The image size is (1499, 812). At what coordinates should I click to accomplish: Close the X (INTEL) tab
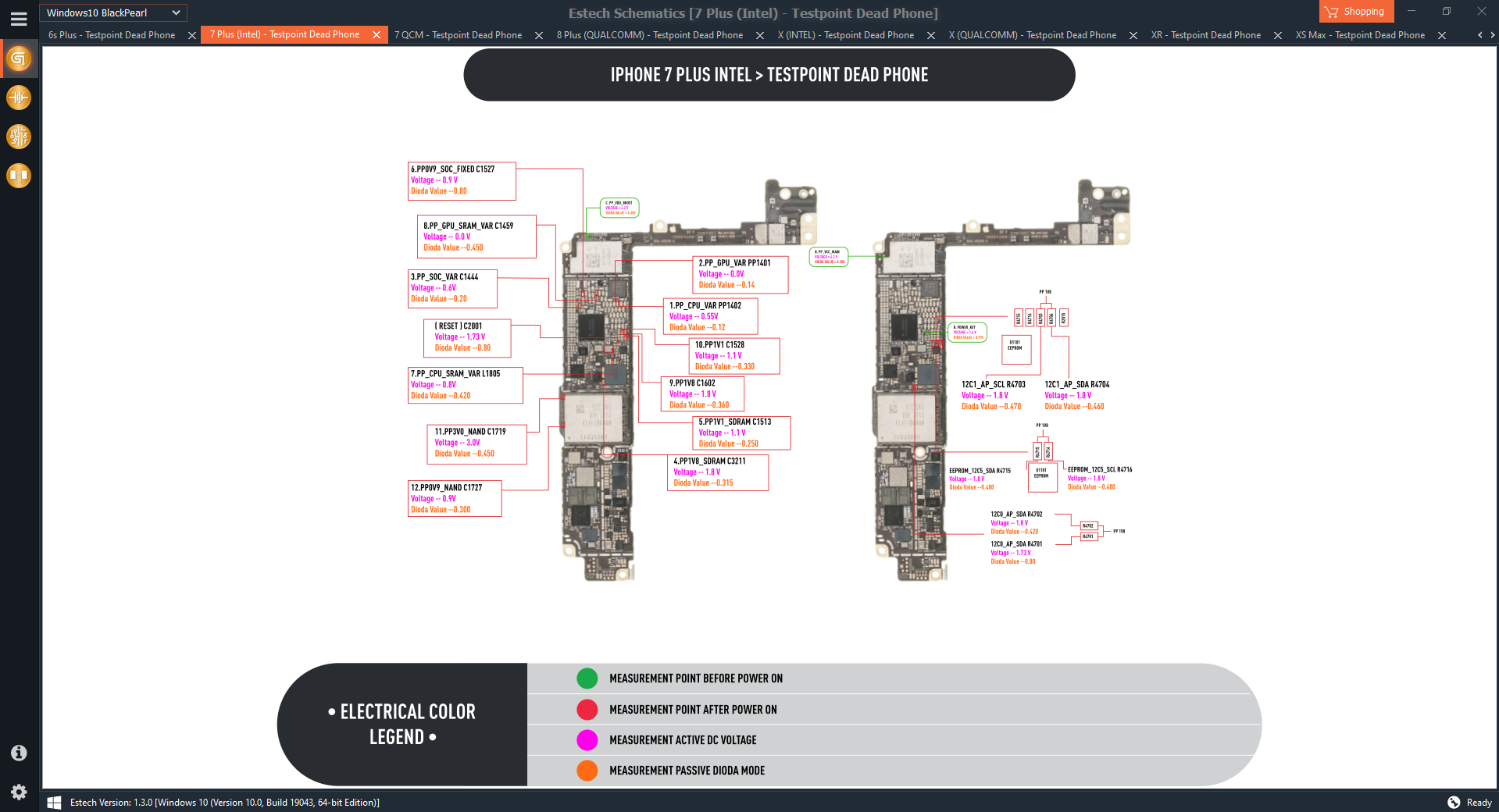(931, 35)
